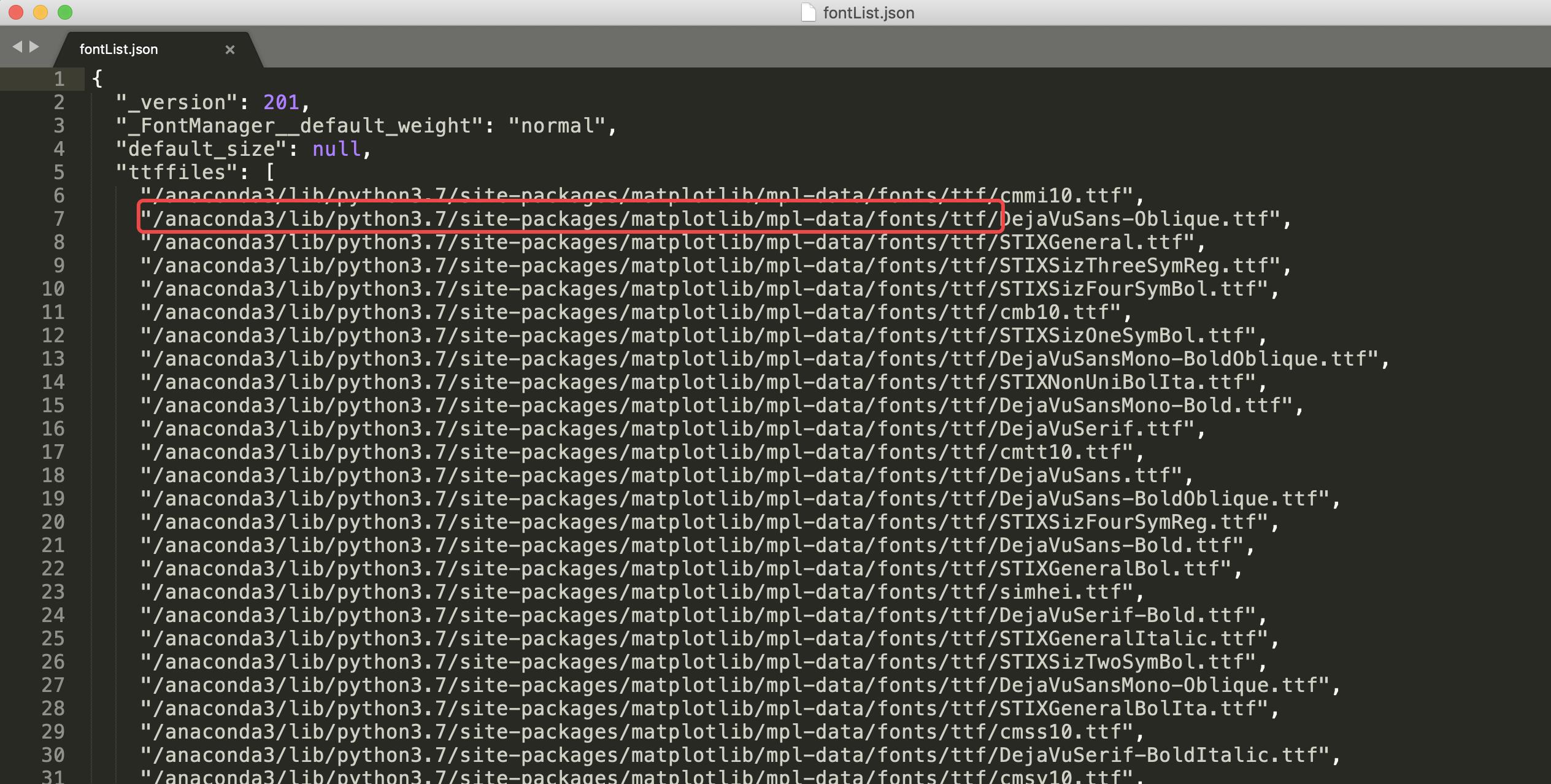The height and width of the screenshot is (784, 1551).
Task: Click the next tab right arrow
Action: pyautogui.click(x=34, y=47)
